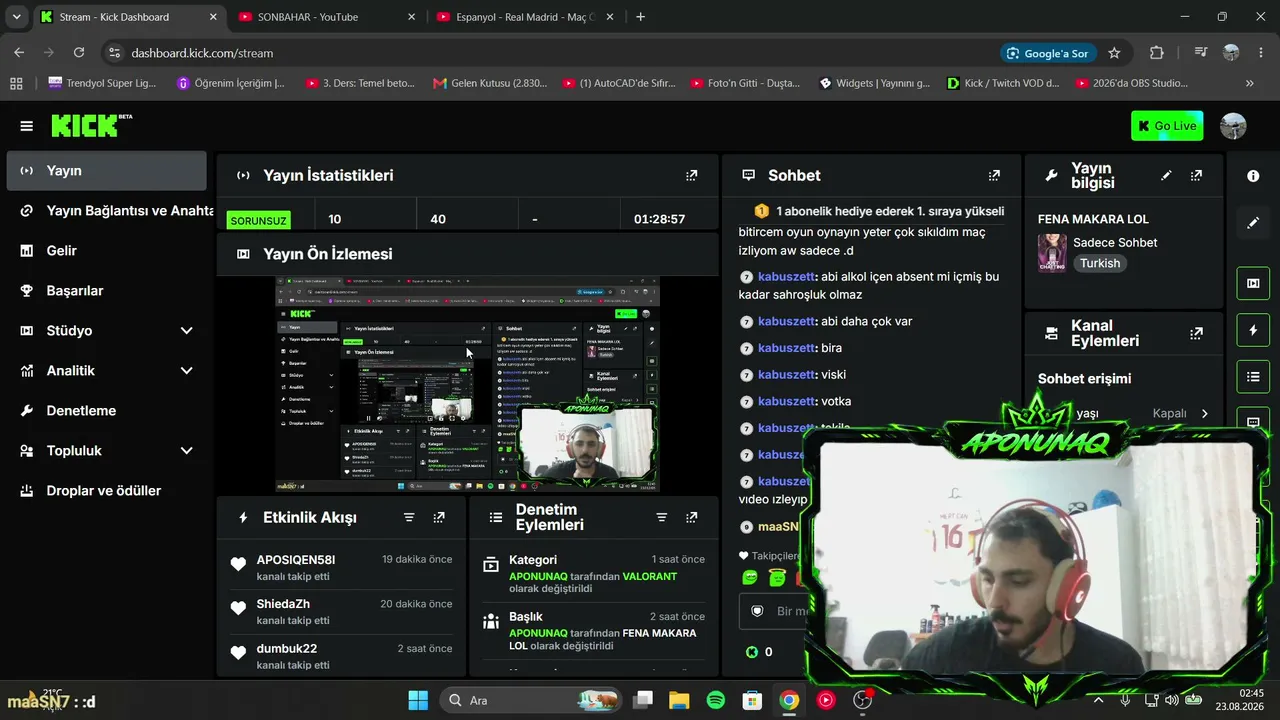Filter the Etkinlik Akışı feed
This screenshot has width=1280, height=720.
tap(409, 517)
